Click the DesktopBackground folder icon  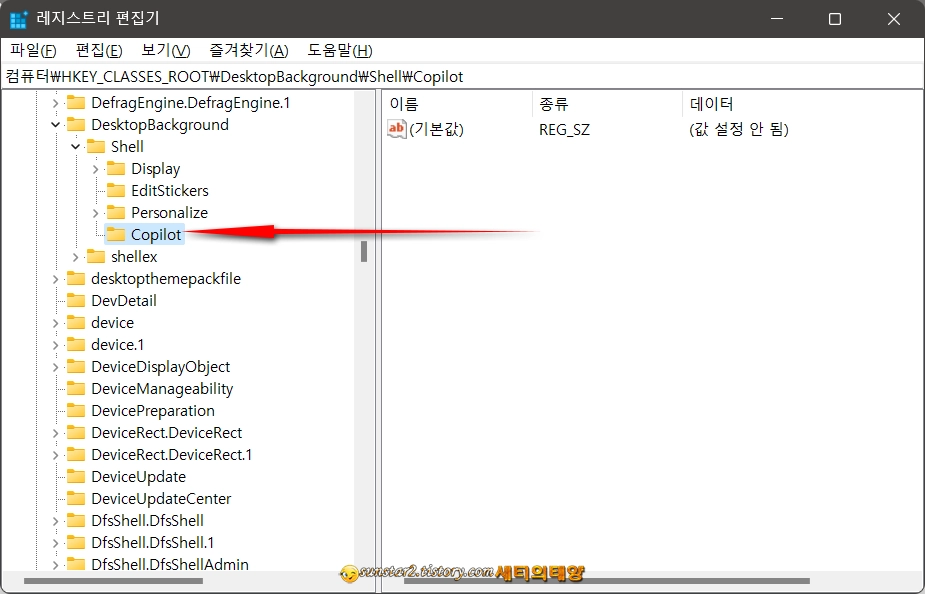pyautogui.click(x=76, y=124)
